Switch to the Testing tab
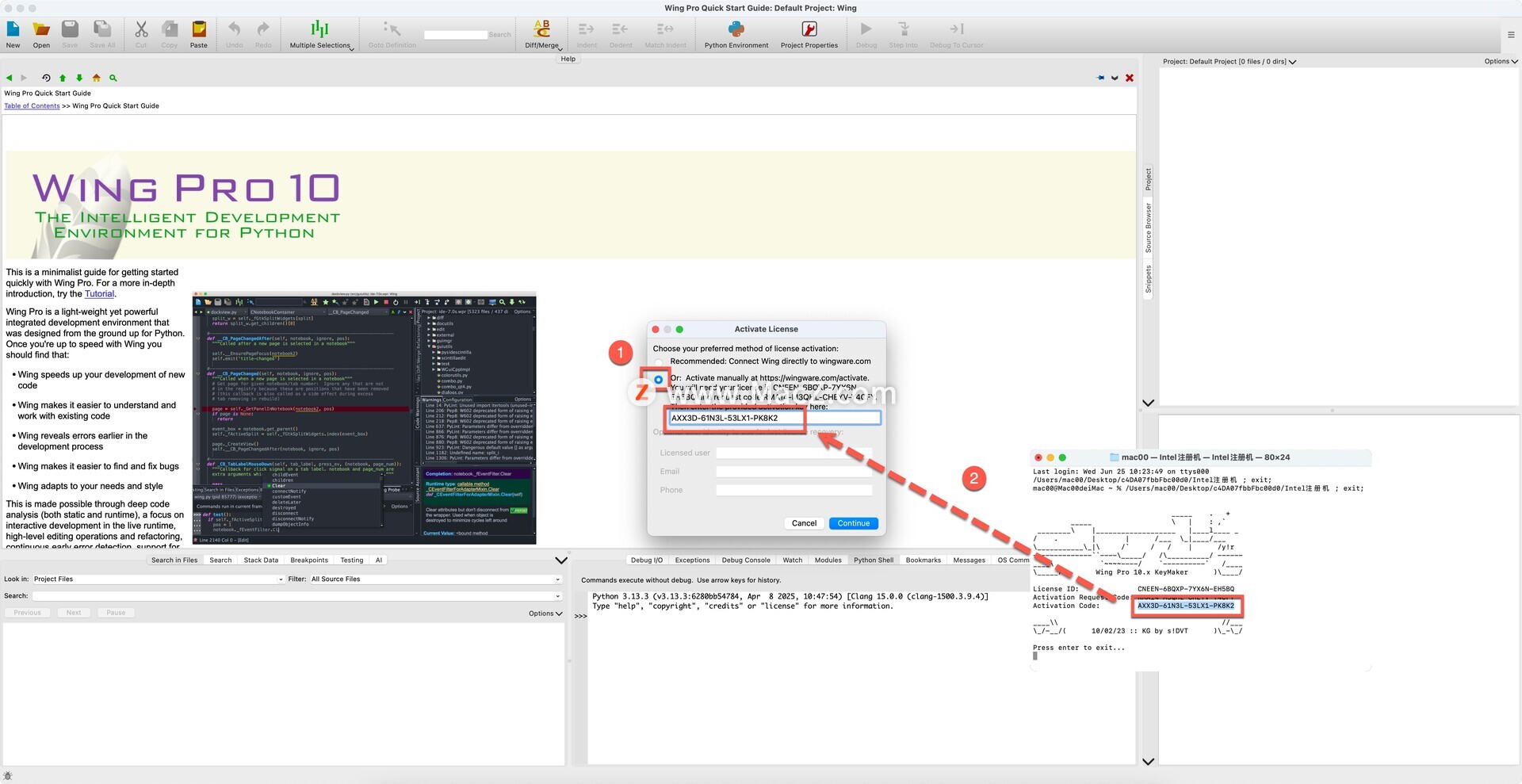This screenshot has width=1522, height=784. pyautogui.click(x=352, y=560)
